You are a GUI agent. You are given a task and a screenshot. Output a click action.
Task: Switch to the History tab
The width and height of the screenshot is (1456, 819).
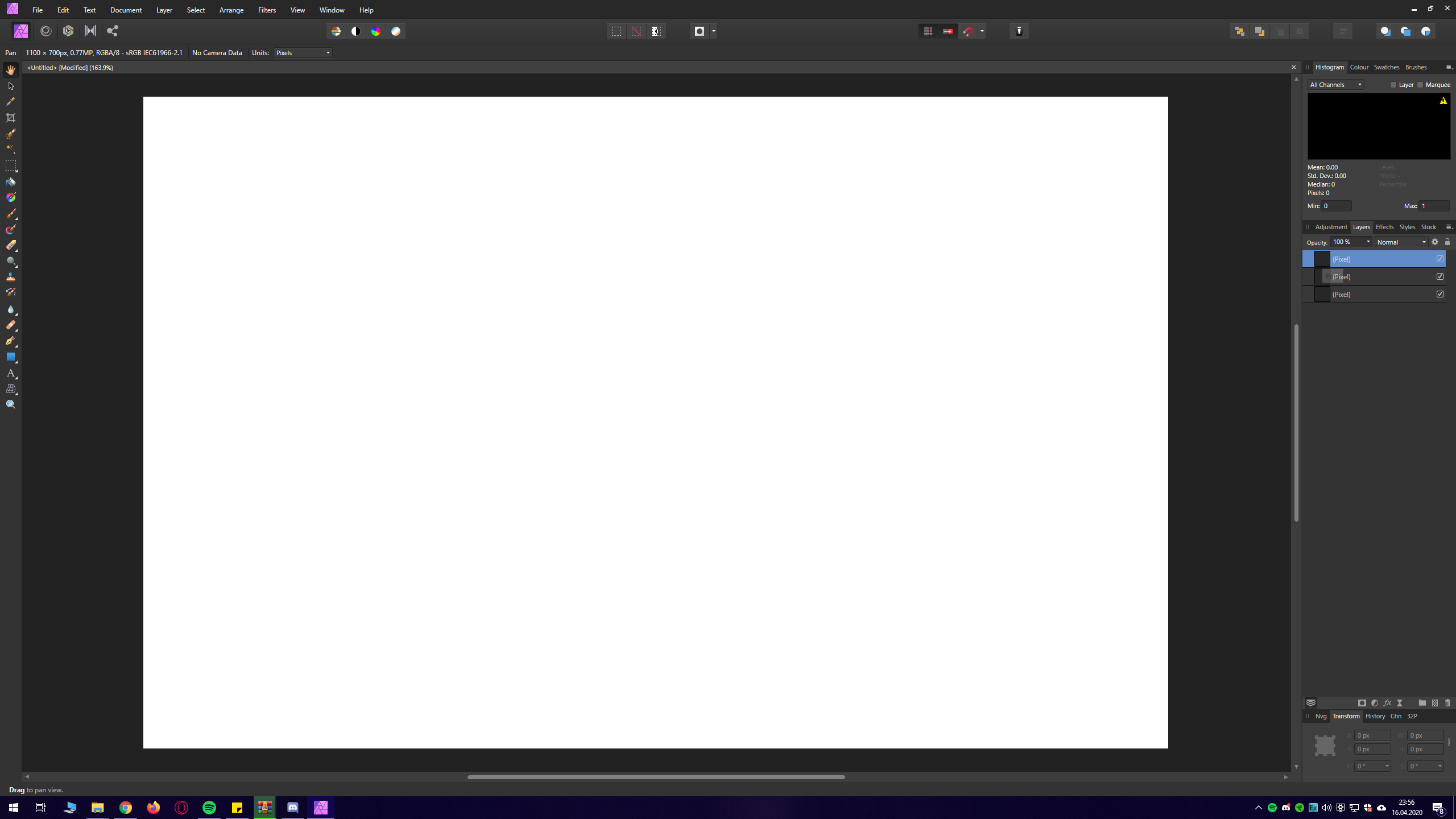coord(1375,716)
